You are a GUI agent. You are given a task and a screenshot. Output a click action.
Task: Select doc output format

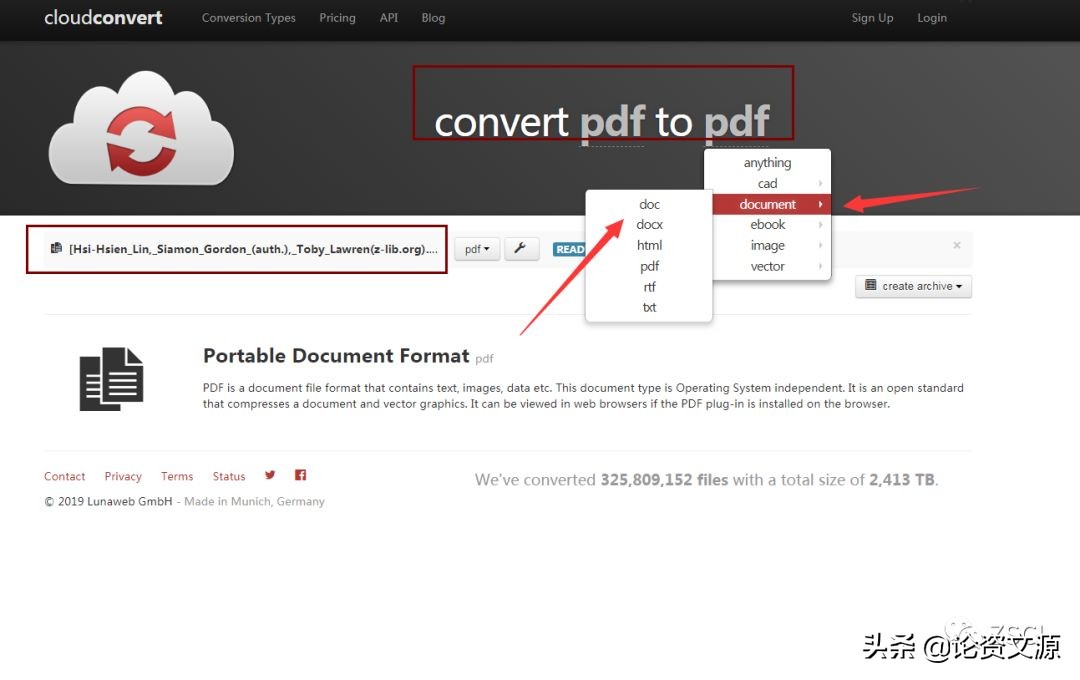[x=649, y=204]
